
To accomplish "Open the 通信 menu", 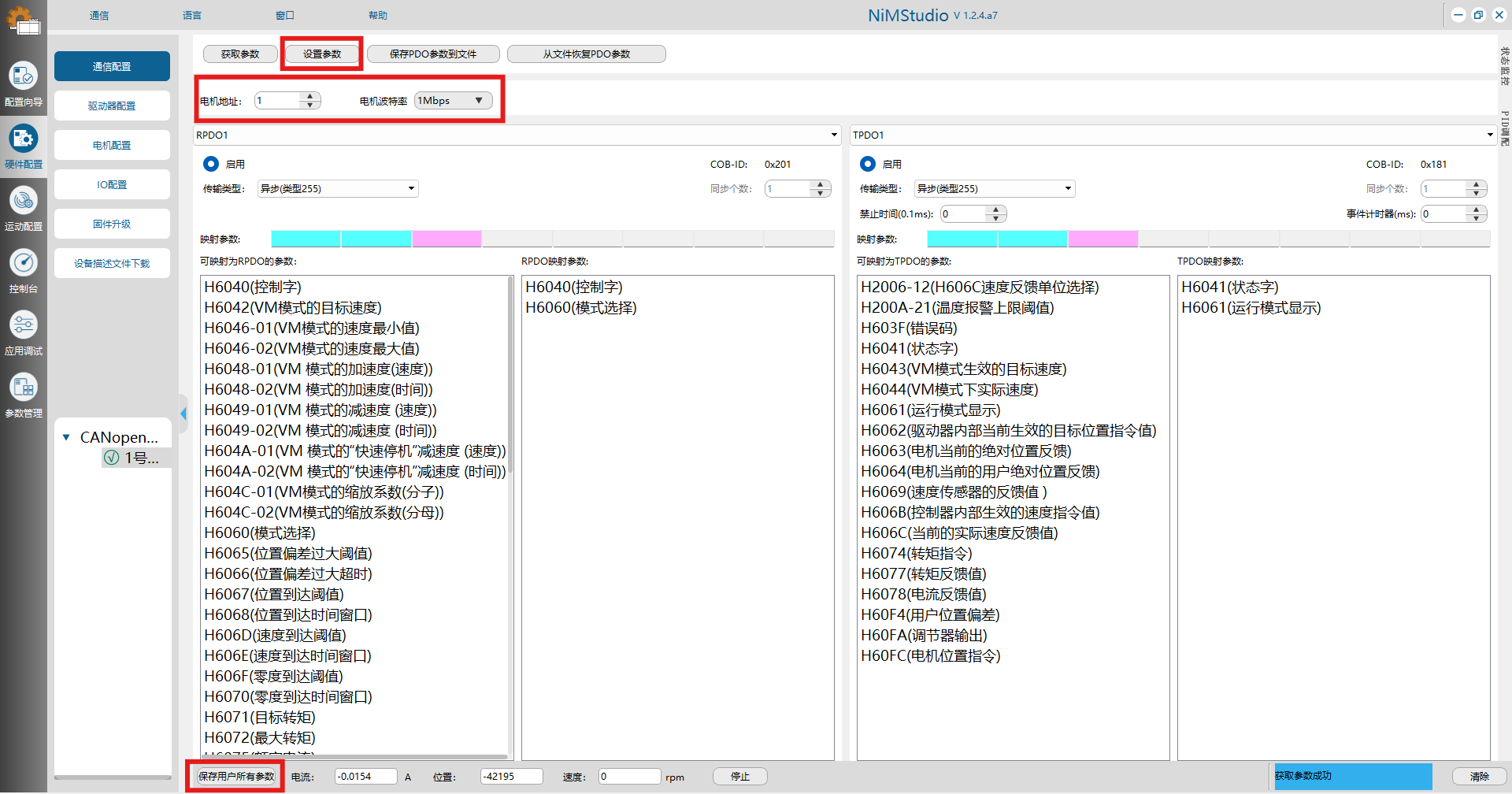I will tap(99, 15).
